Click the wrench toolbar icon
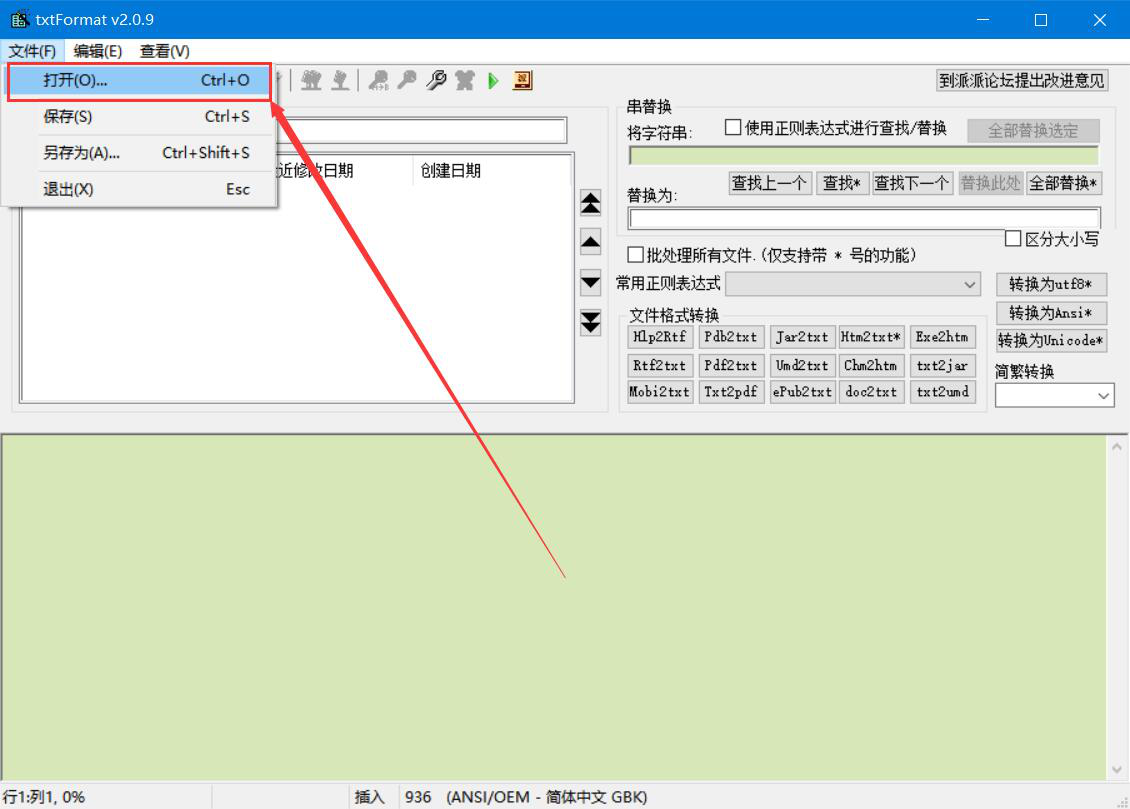The image size is (1130, 809). point(436,80)
